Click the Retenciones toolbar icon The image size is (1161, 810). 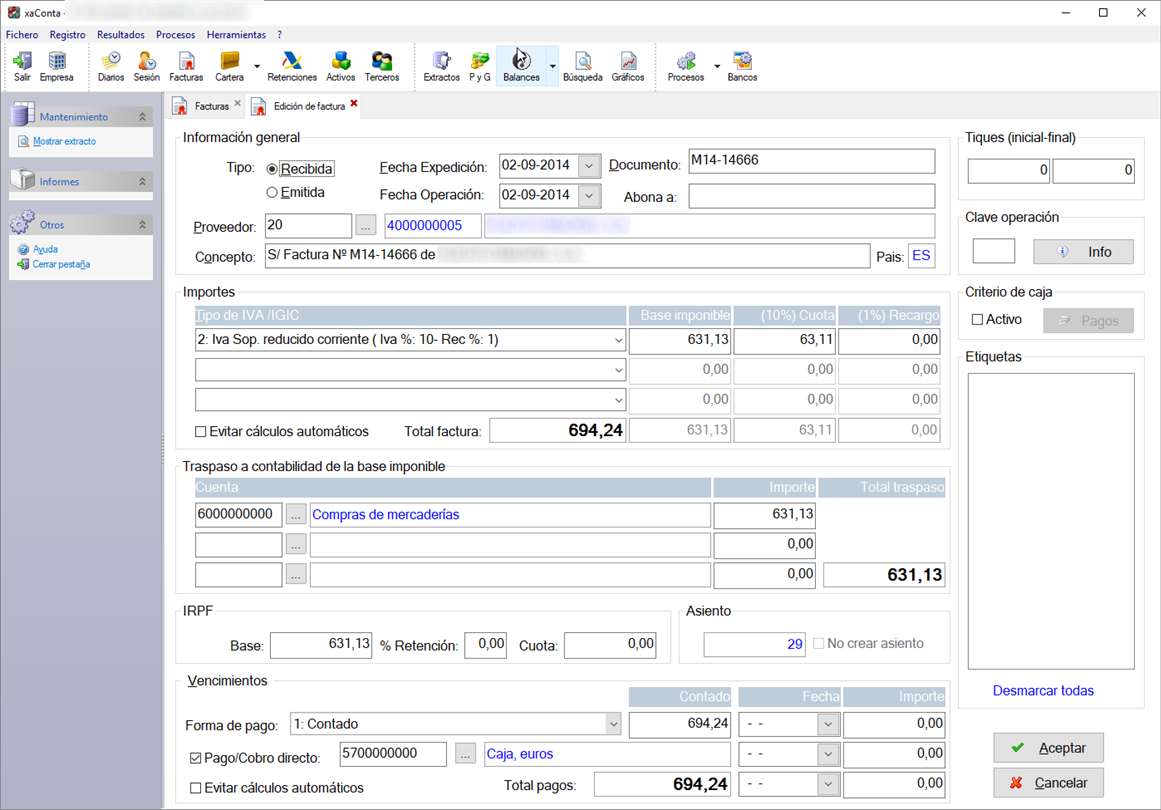[x=292, y=66]
